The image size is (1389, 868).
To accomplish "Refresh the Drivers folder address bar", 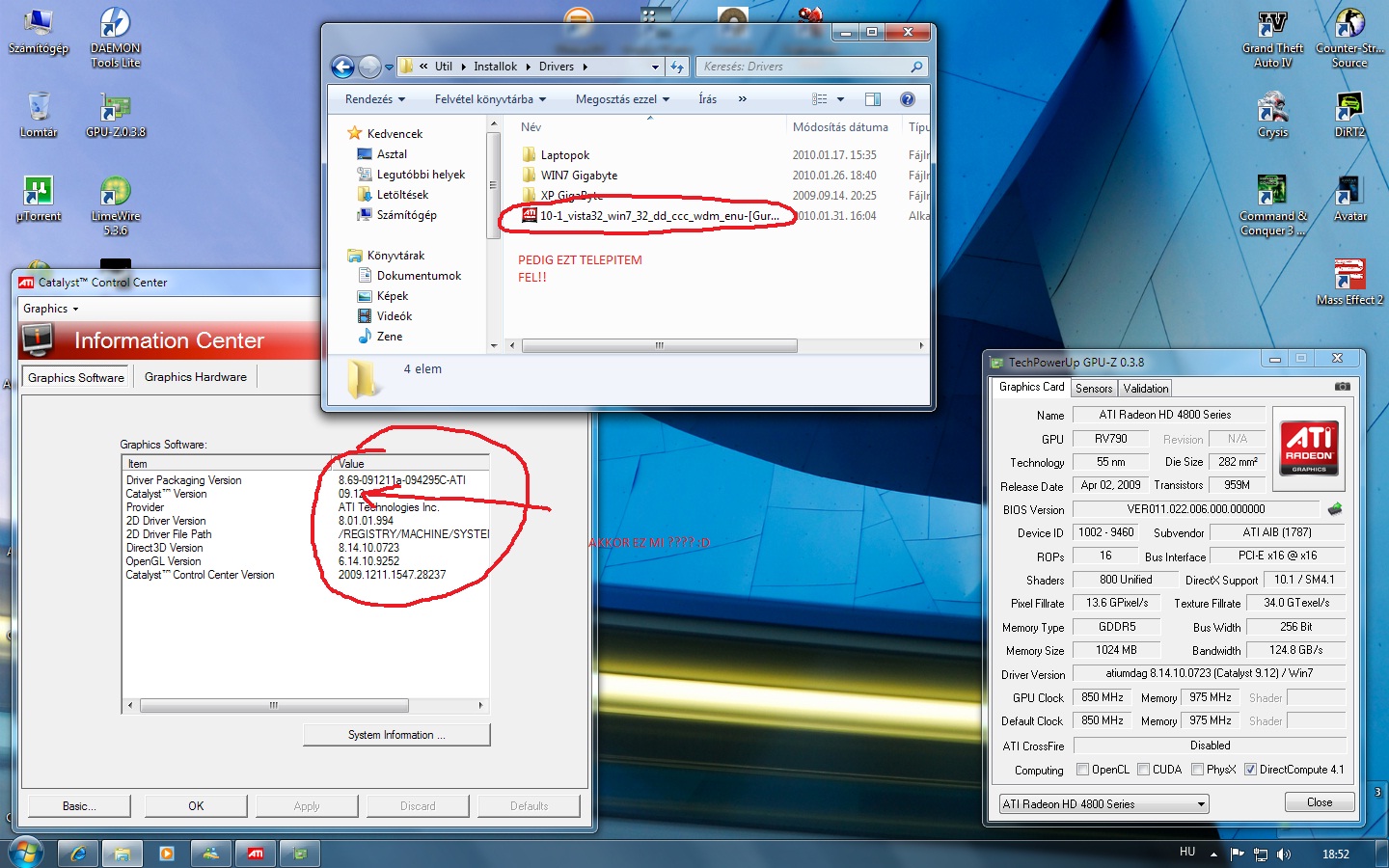I will tap(677, 67).
